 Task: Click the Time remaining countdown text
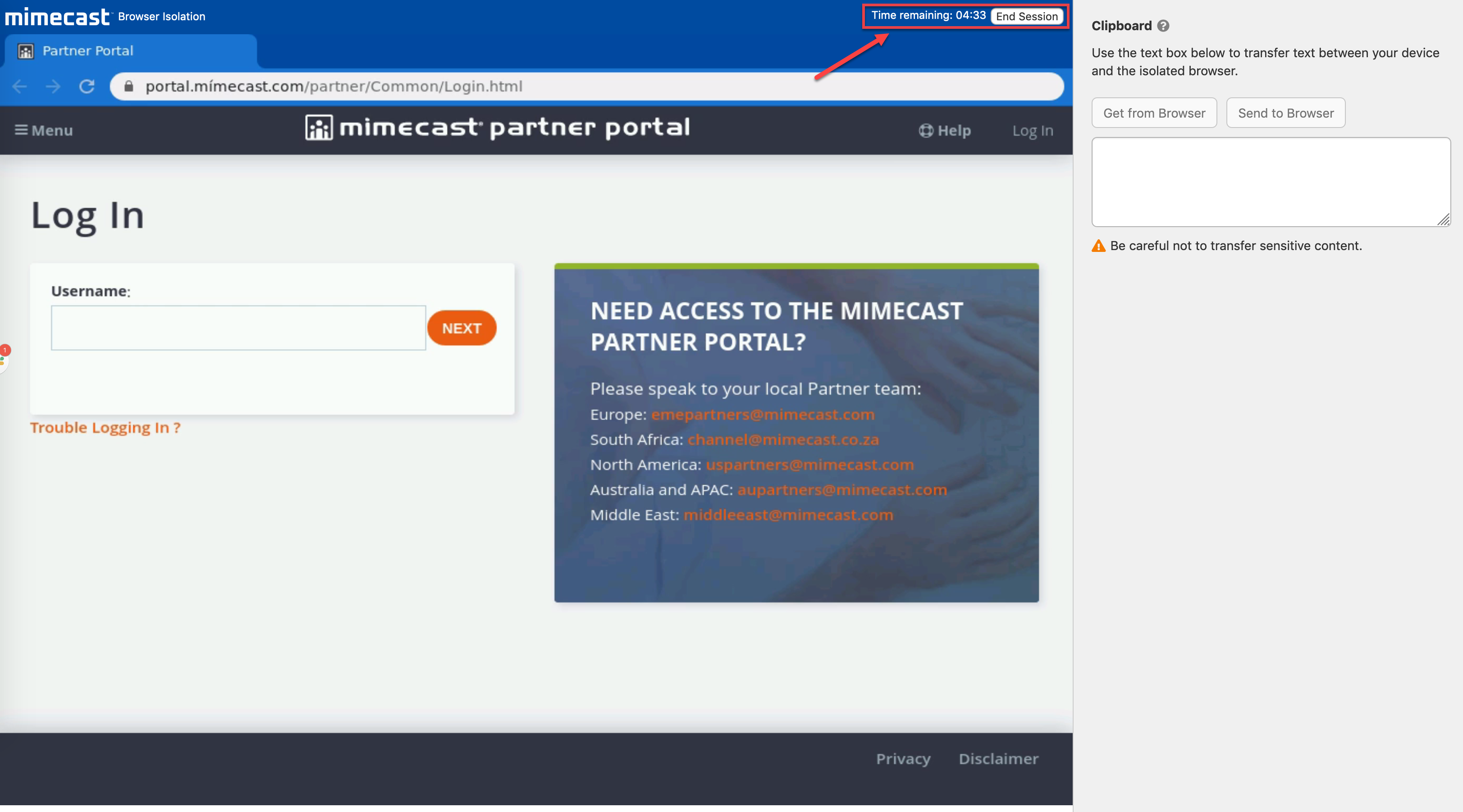click(928, 15)
